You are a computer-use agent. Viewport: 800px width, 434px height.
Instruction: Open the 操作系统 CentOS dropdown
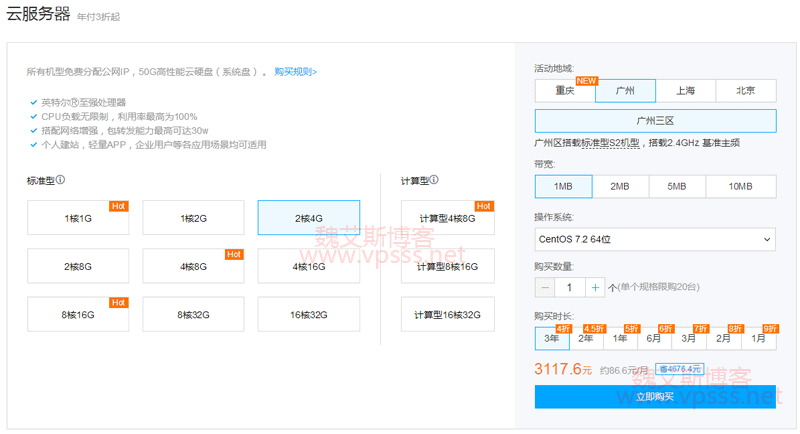655,239
